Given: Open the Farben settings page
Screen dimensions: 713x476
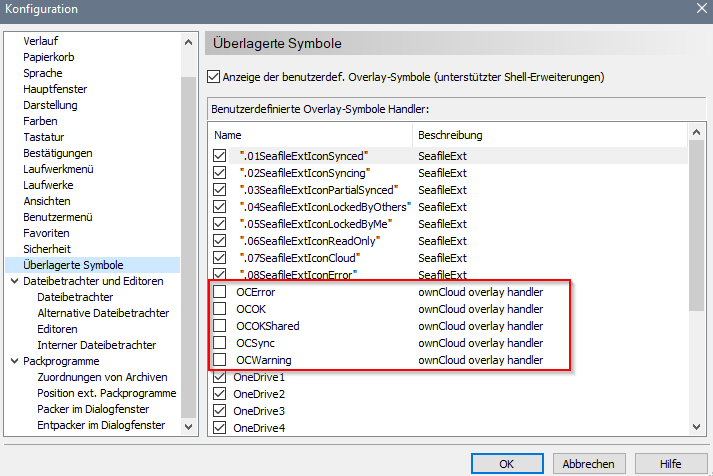Looking at the screenshot, I should point(40,121).
